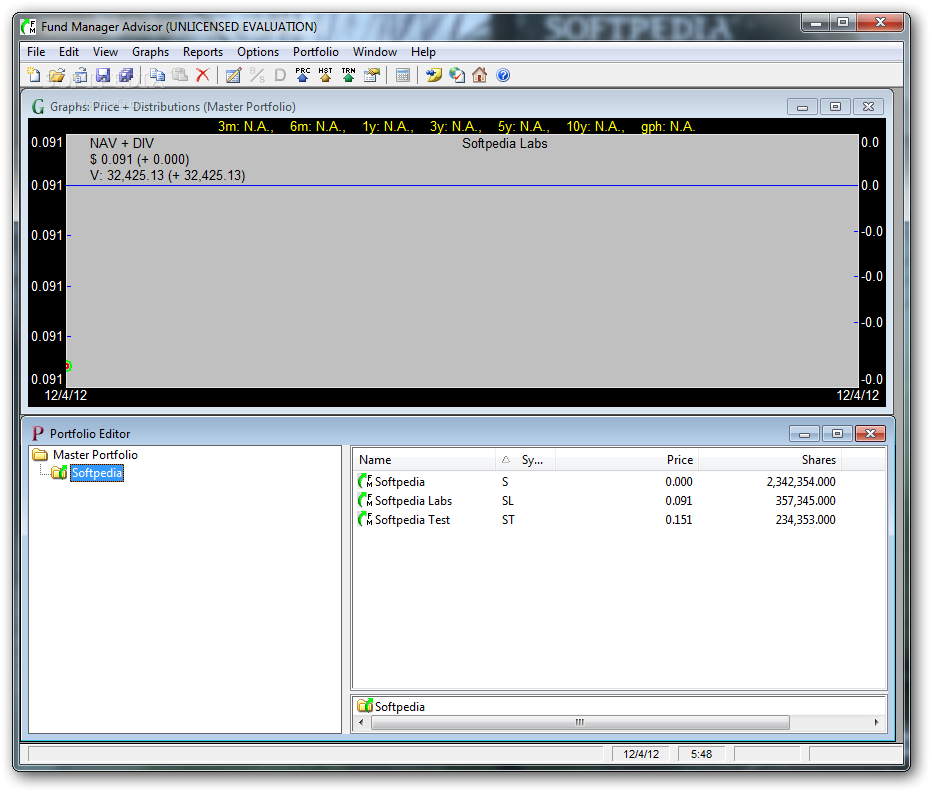Close the Portfolio Editor window
Image resolution: width=931 pixels, height=792 pixels.
(x=870, y=434)
